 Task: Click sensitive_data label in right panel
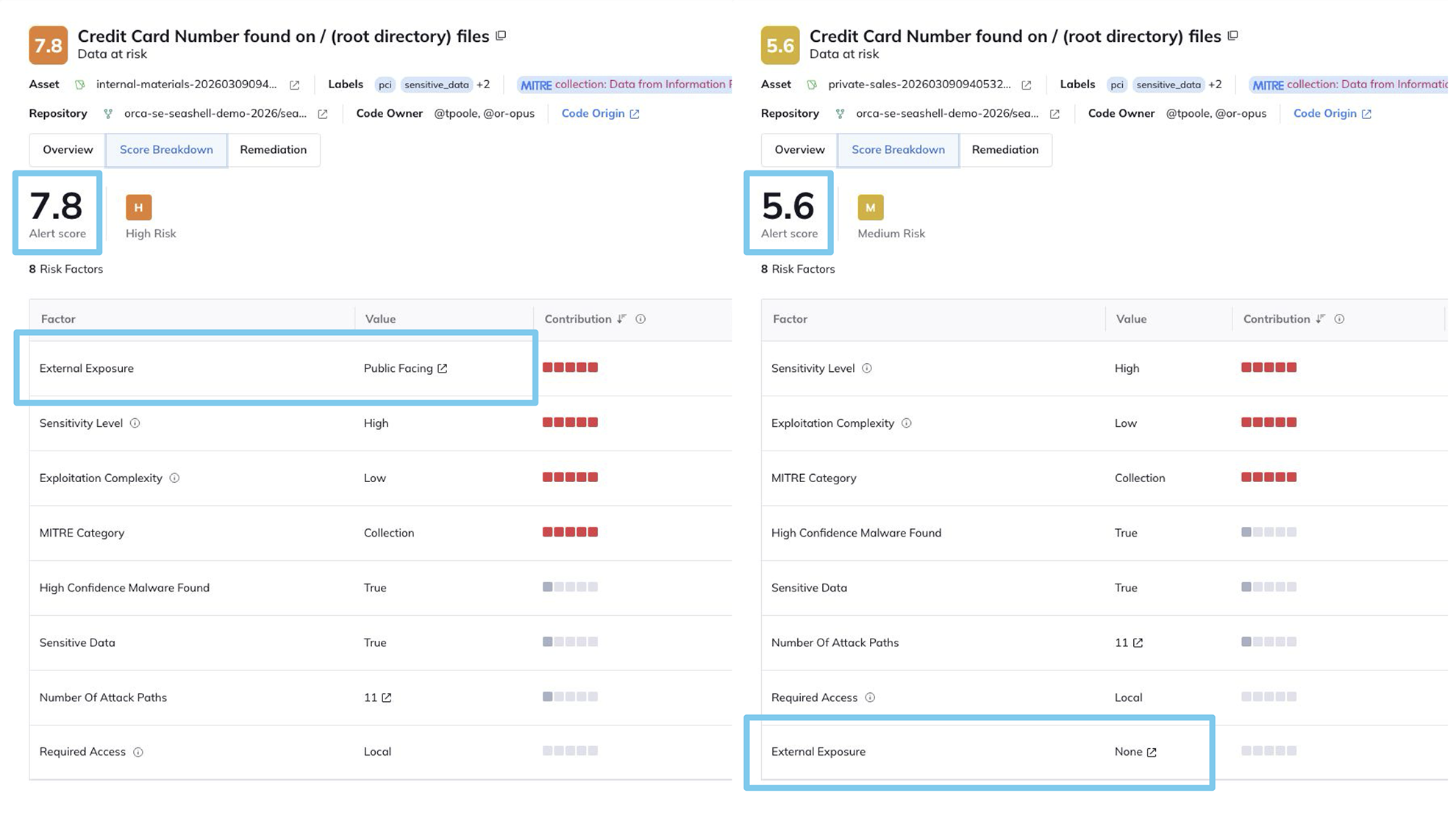pyautogui.click(x=1168, y=85)
